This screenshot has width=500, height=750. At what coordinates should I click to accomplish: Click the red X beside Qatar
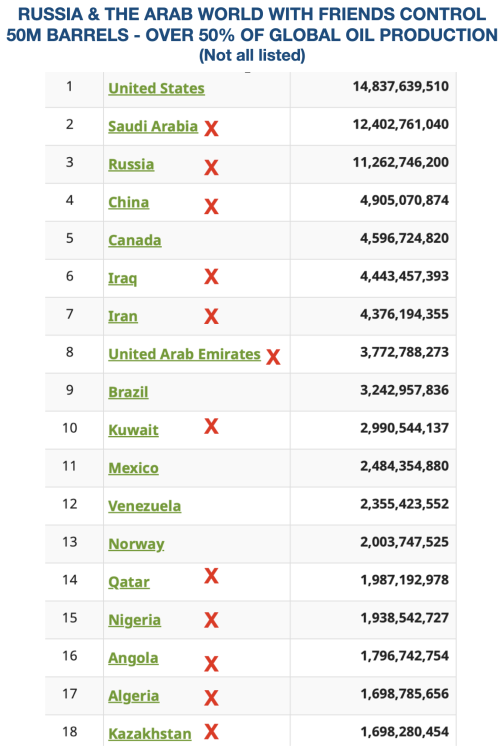(211, 576)
